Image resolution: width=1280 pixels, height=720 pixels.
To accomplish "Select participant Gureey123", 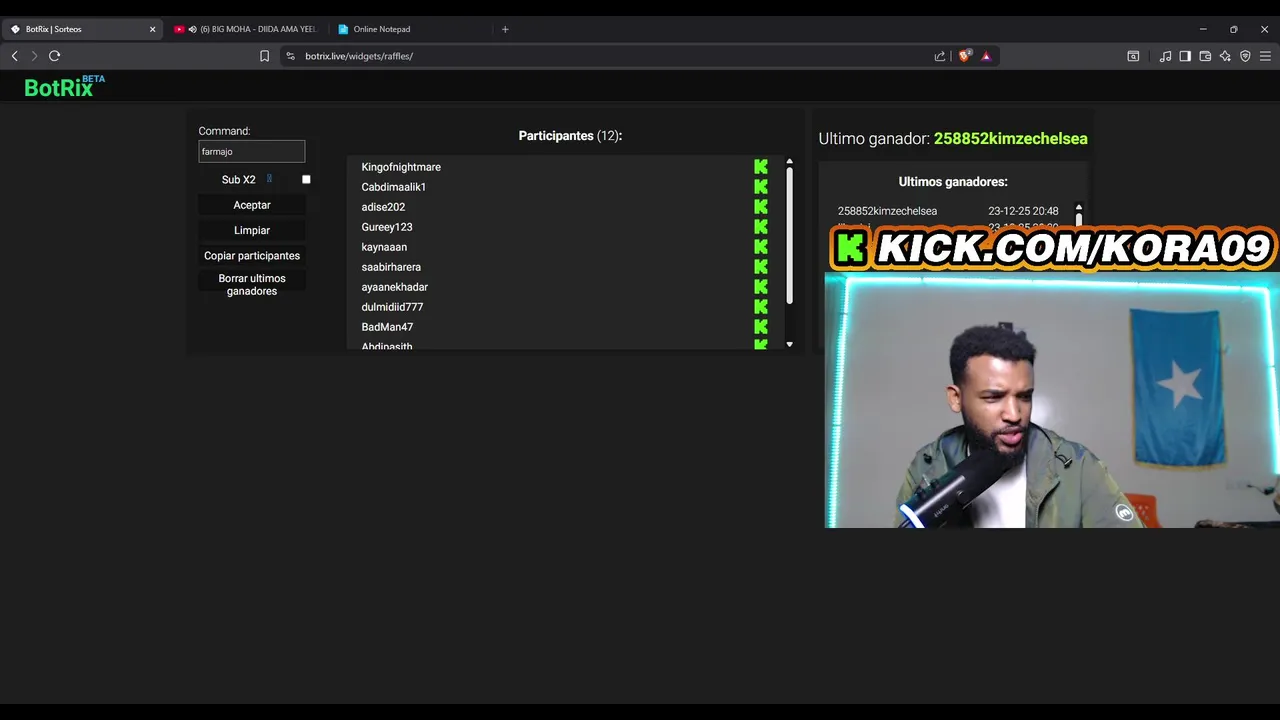I will pyautogui.click(x=387, y=227).
